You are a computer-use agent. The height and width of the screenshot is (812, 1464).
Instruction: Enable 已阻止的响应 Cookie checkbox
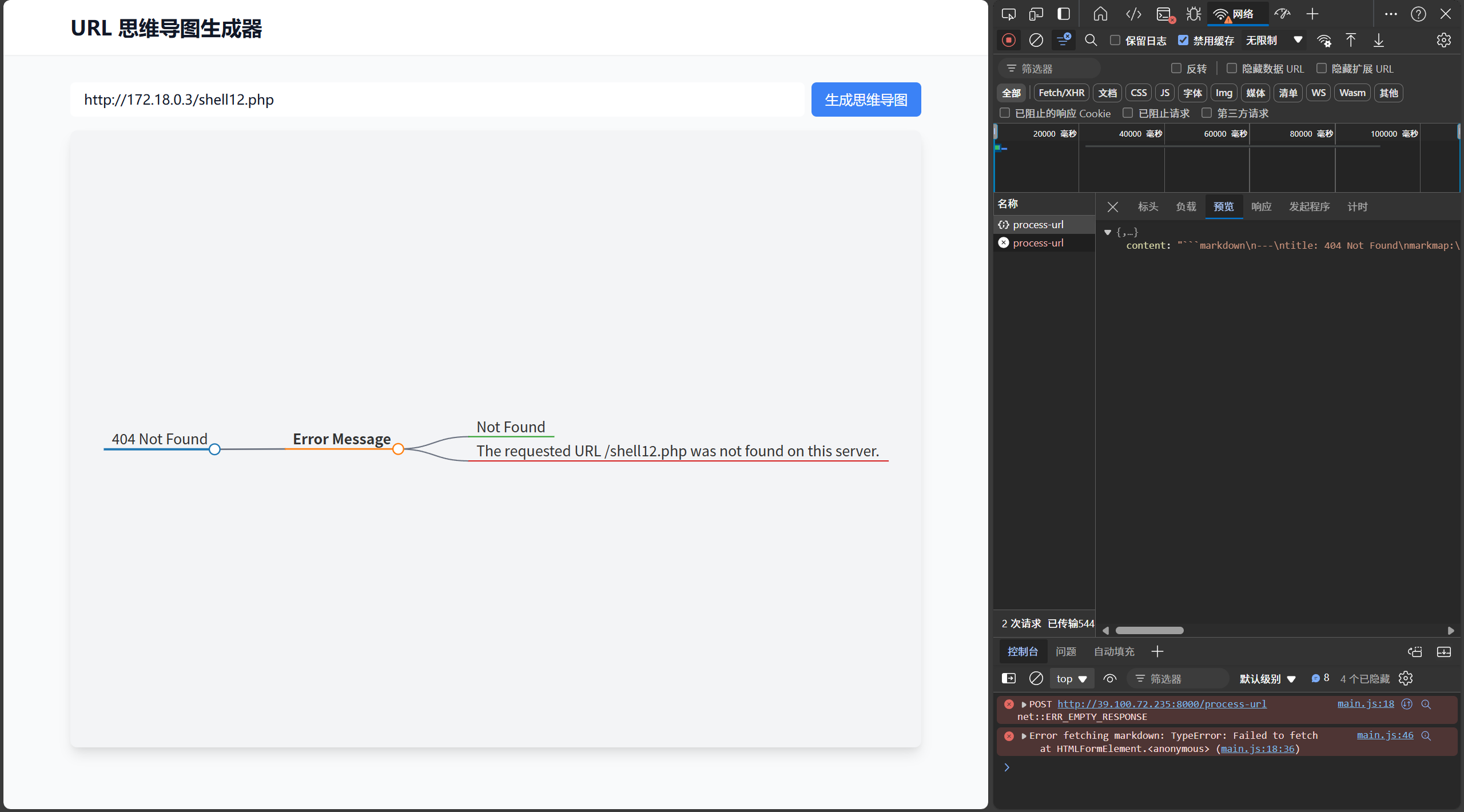pos(1005,113)
